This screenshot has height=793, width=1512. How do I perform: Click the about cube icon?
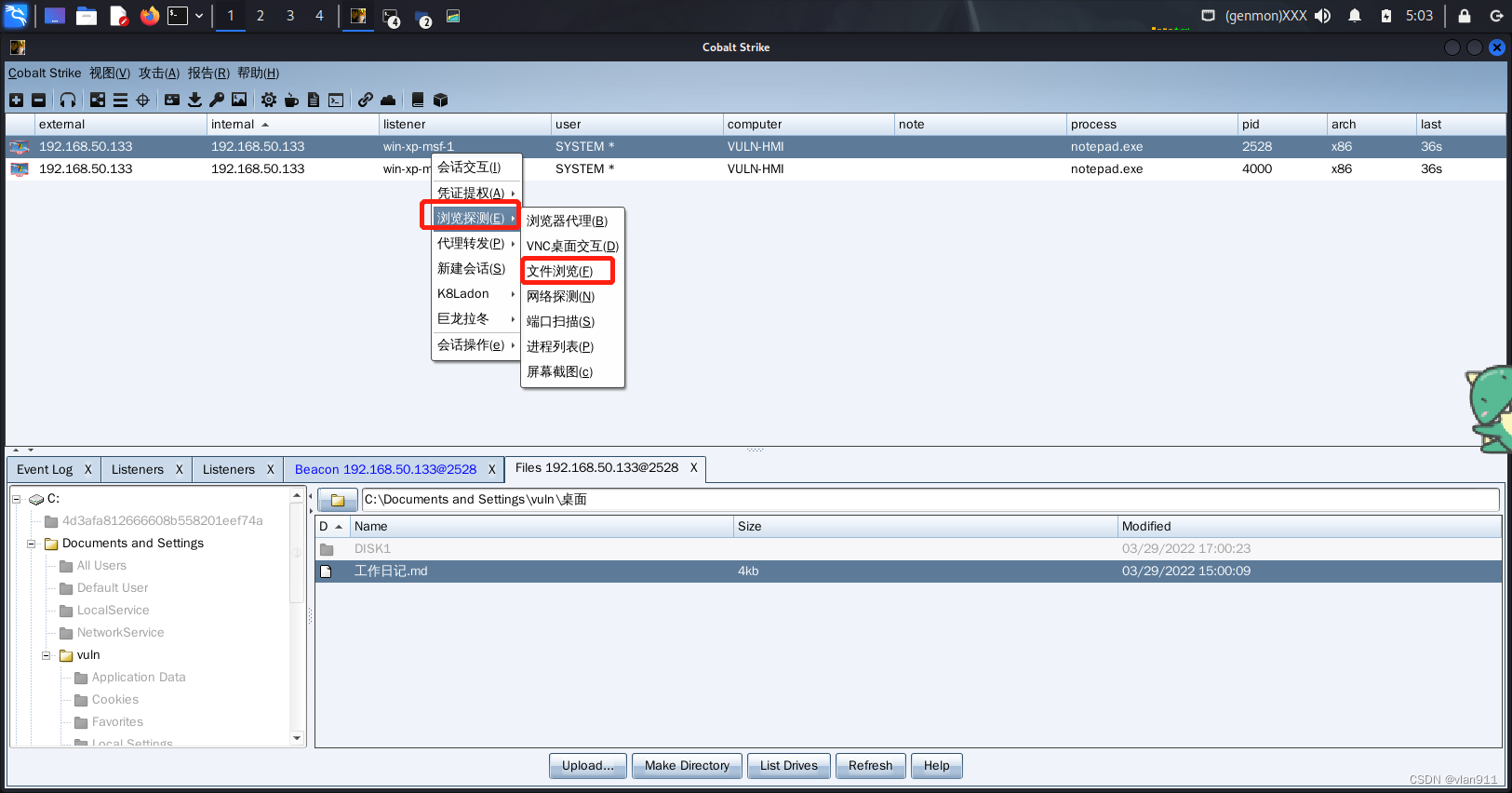[x=440, y=100]
